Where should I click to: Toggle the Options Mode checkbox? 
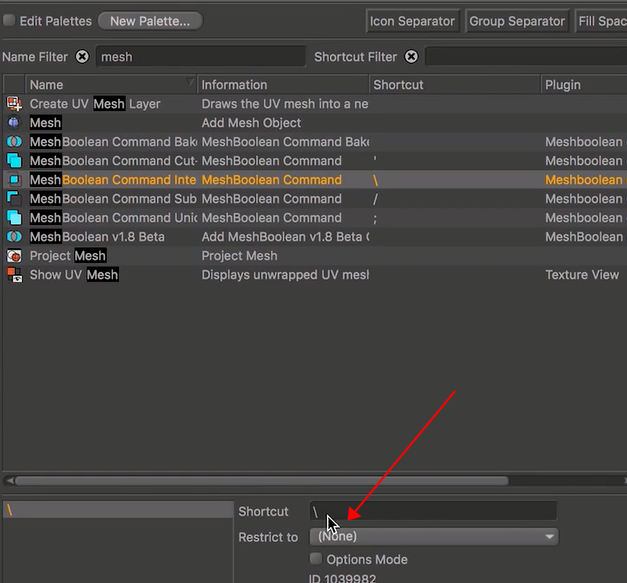coord(316,559)
